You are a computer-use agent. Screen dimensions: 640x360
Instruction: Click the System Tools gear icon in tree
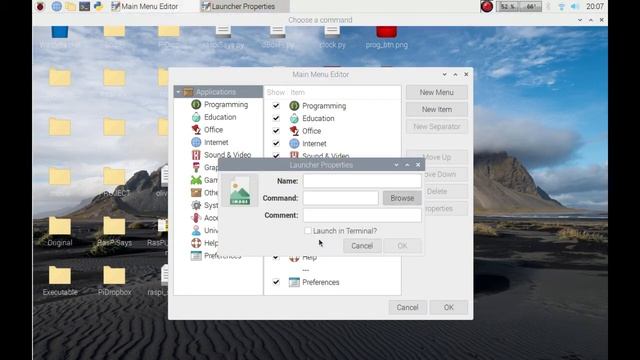point(196,205)
